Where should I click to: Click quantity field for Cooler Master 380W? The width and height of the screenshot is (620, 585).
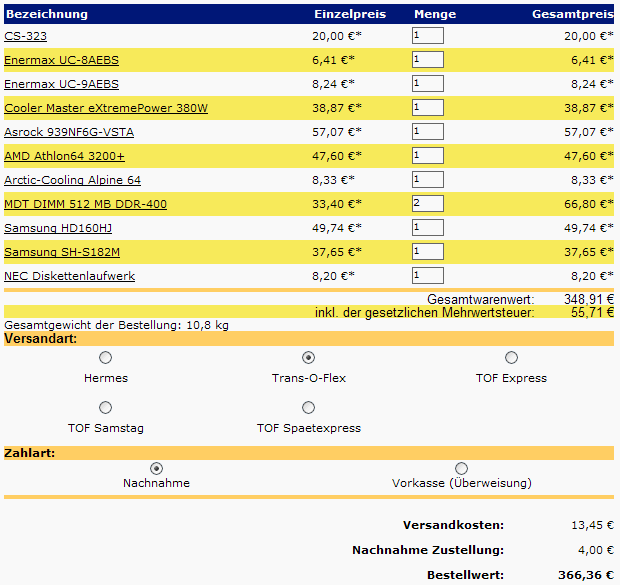point(428,108)
